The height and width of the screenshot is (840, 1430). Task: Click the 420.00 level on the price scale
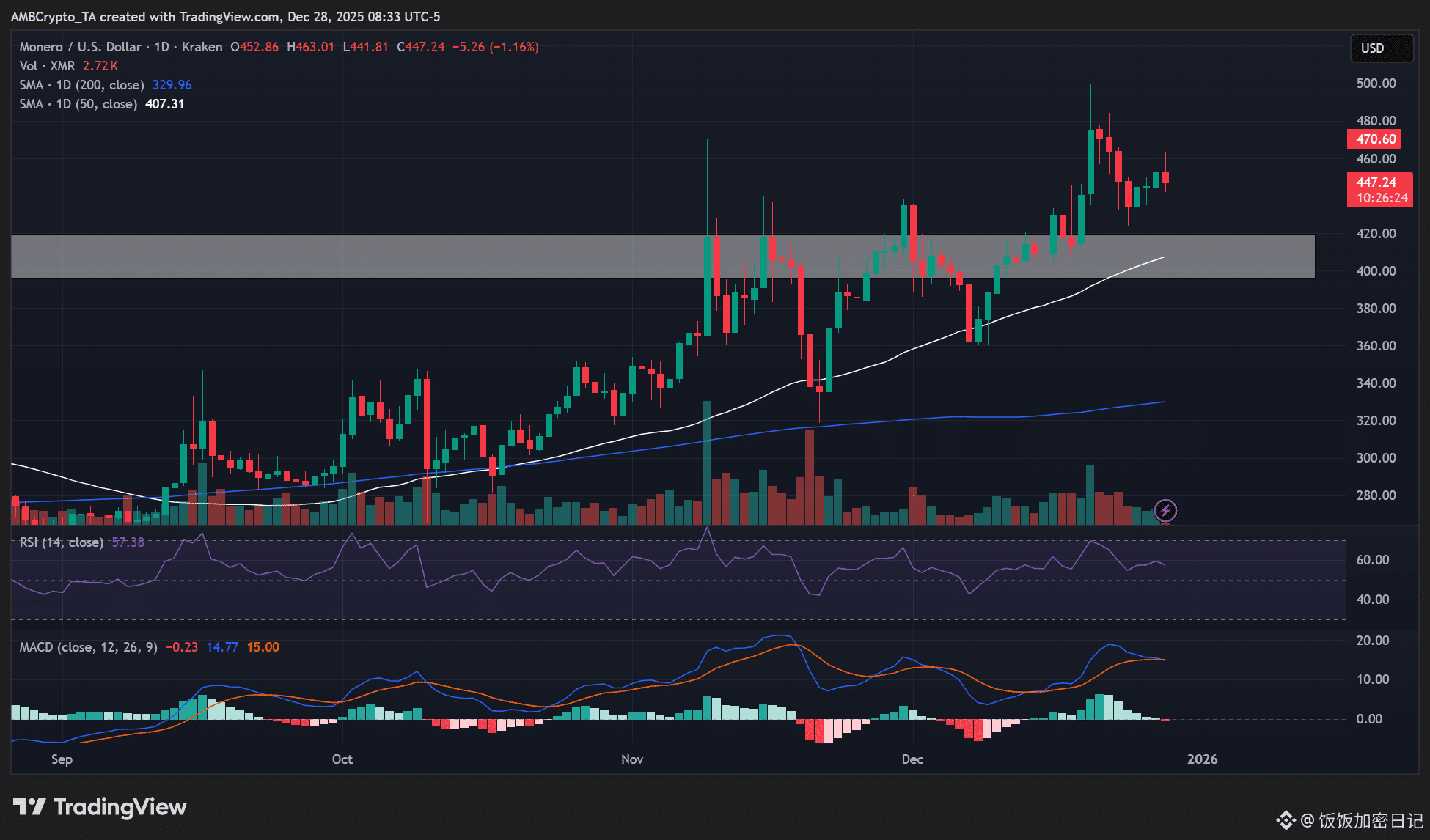1376,233
